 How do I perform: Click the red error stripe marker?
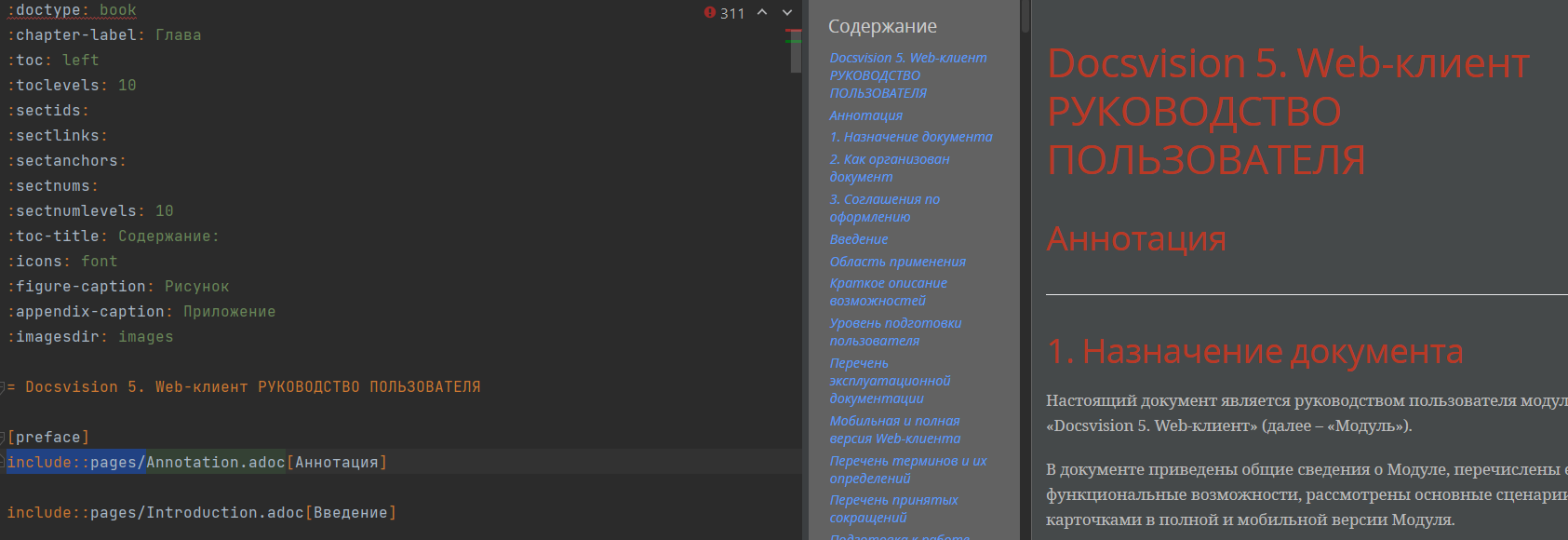pos(794,31)
